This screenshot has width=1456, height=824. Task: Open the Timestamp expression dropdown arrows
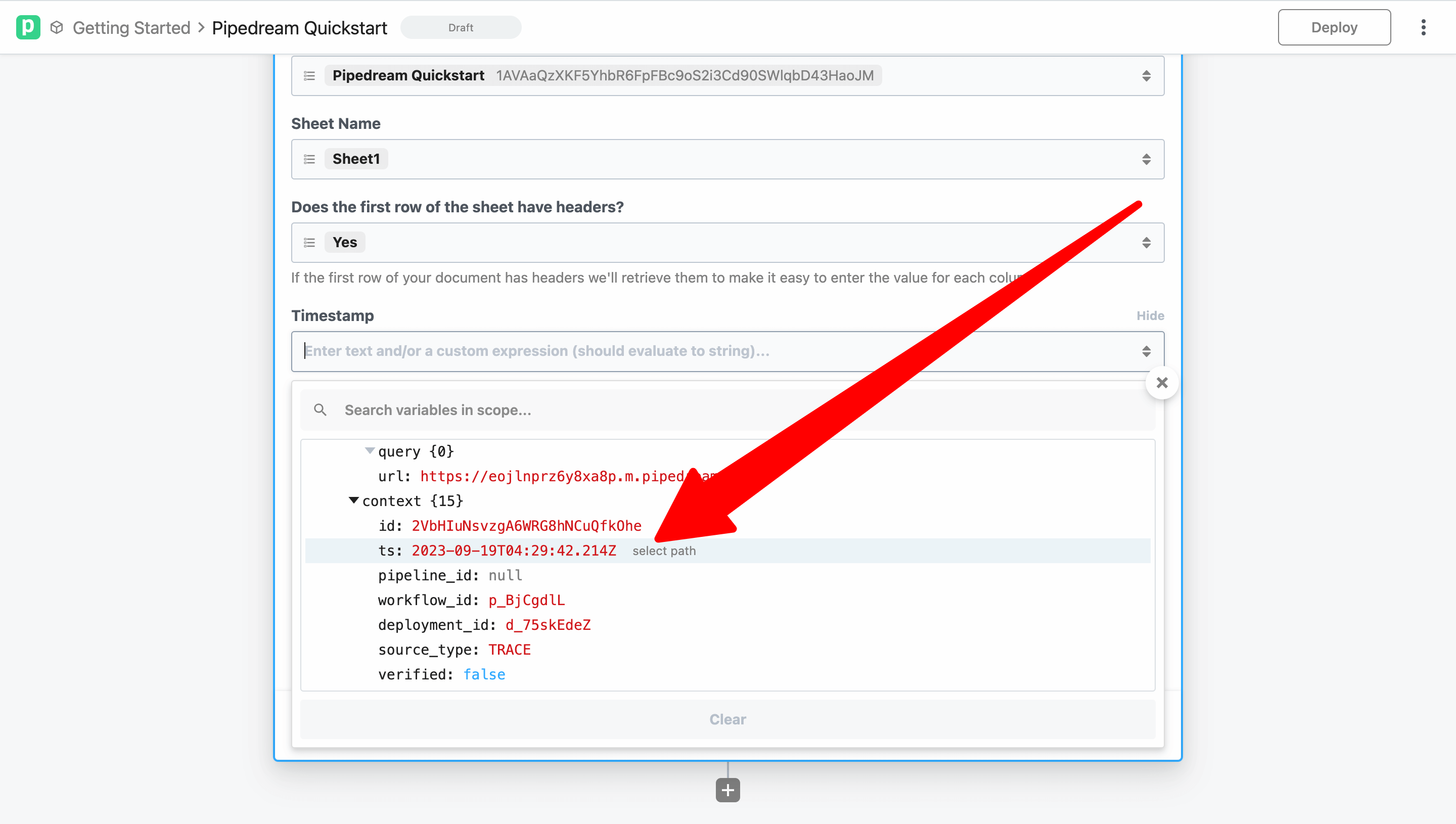pyautogui.click(x=1147, y=351)
